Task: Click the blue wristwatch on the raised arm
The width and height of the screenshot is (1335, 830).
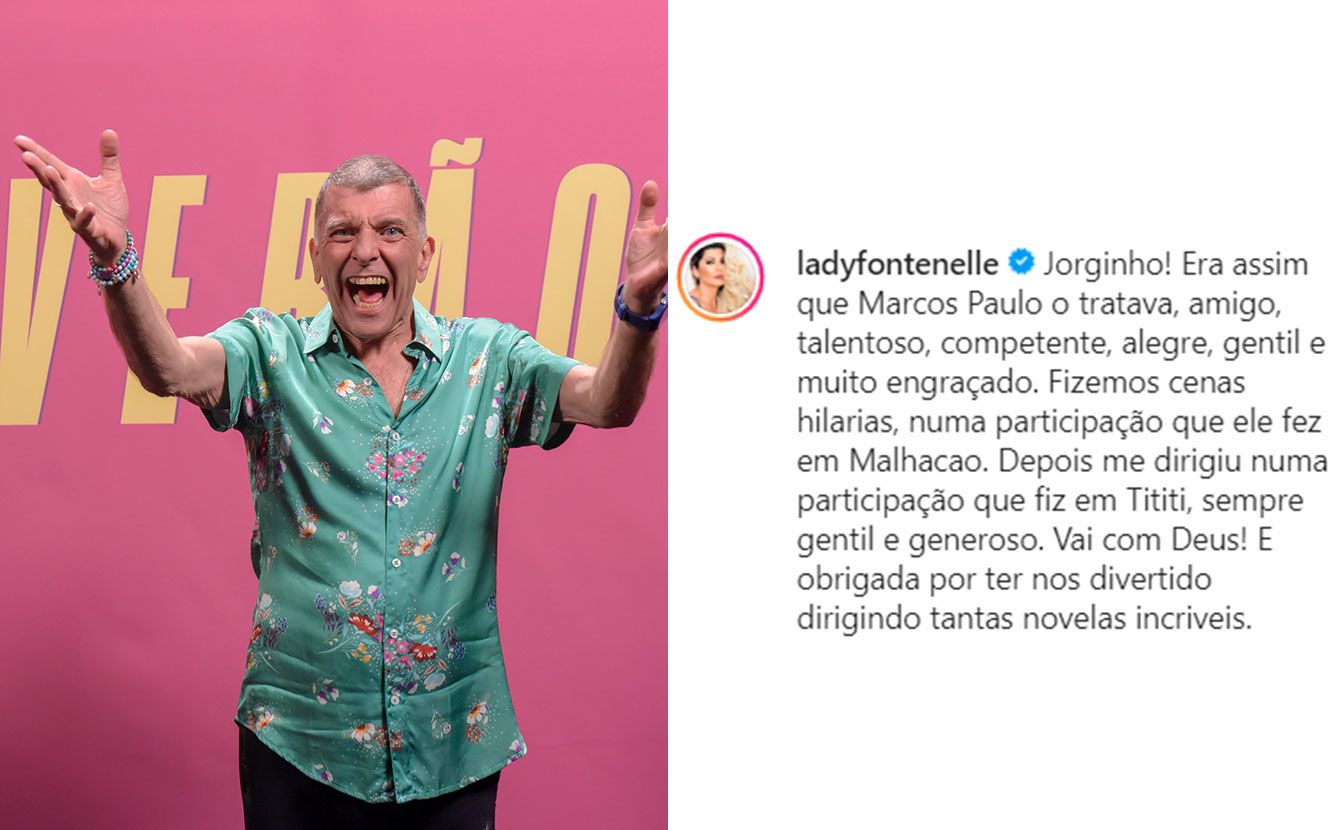Action: [x=639, y=310]
